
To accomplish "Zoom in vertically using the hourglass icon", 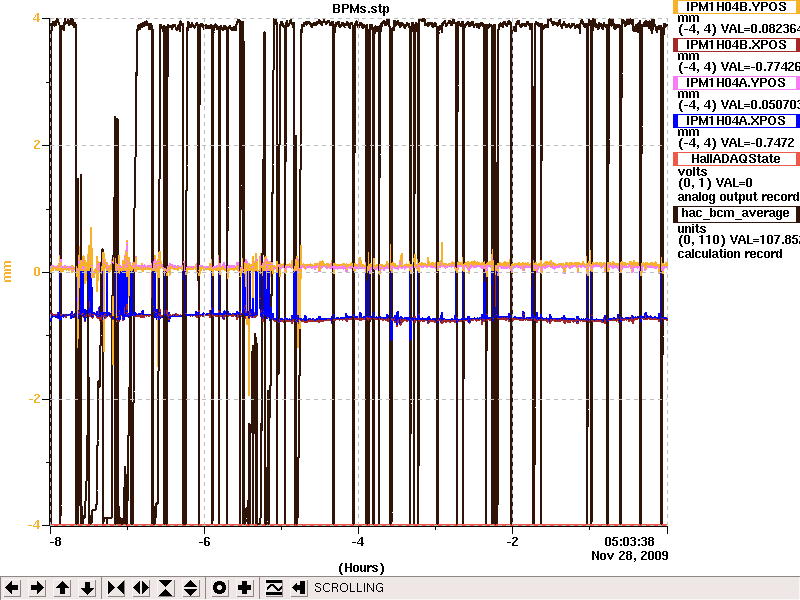I will coord(166,588).
